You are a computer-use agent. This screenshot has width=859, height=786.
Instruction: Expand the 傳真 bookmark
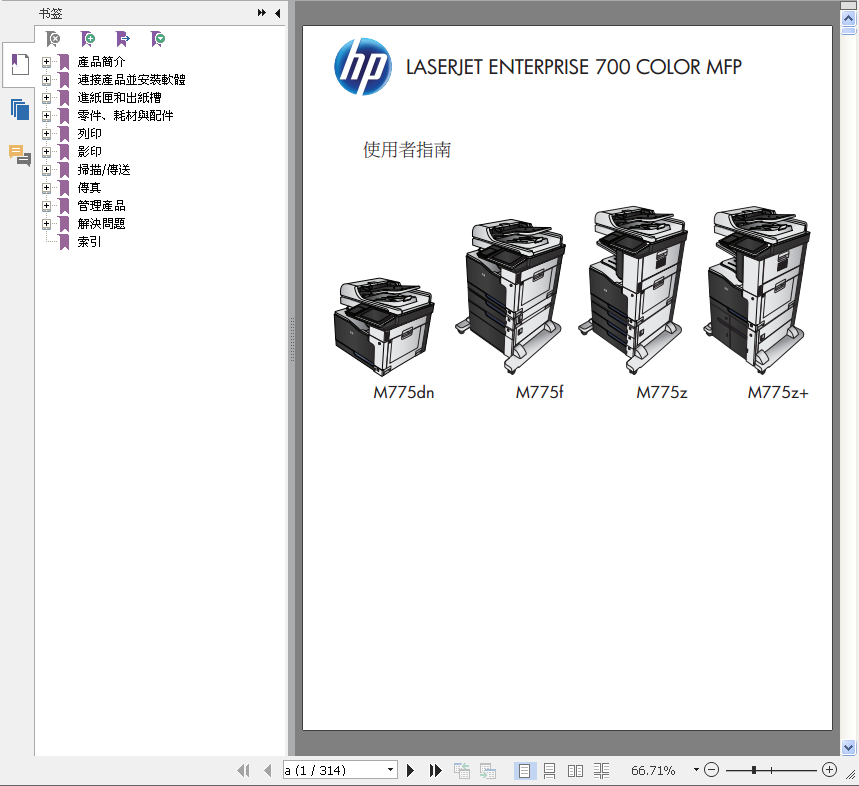point(47,188)
